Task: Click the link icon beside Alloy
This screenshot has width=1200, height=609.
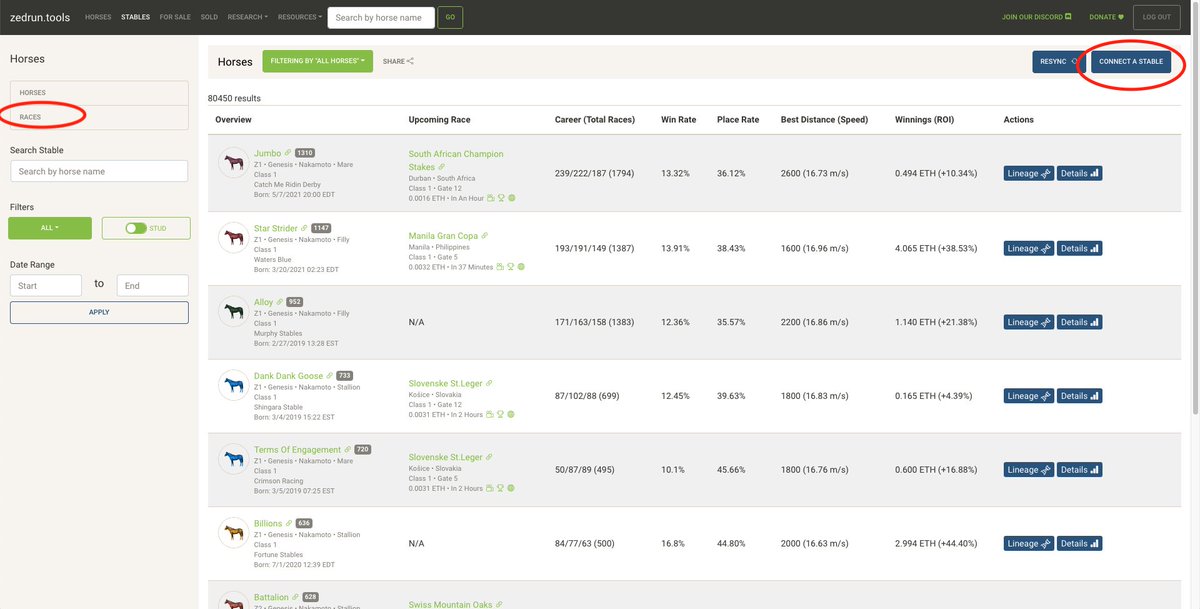Action: [x=279, y=302]
